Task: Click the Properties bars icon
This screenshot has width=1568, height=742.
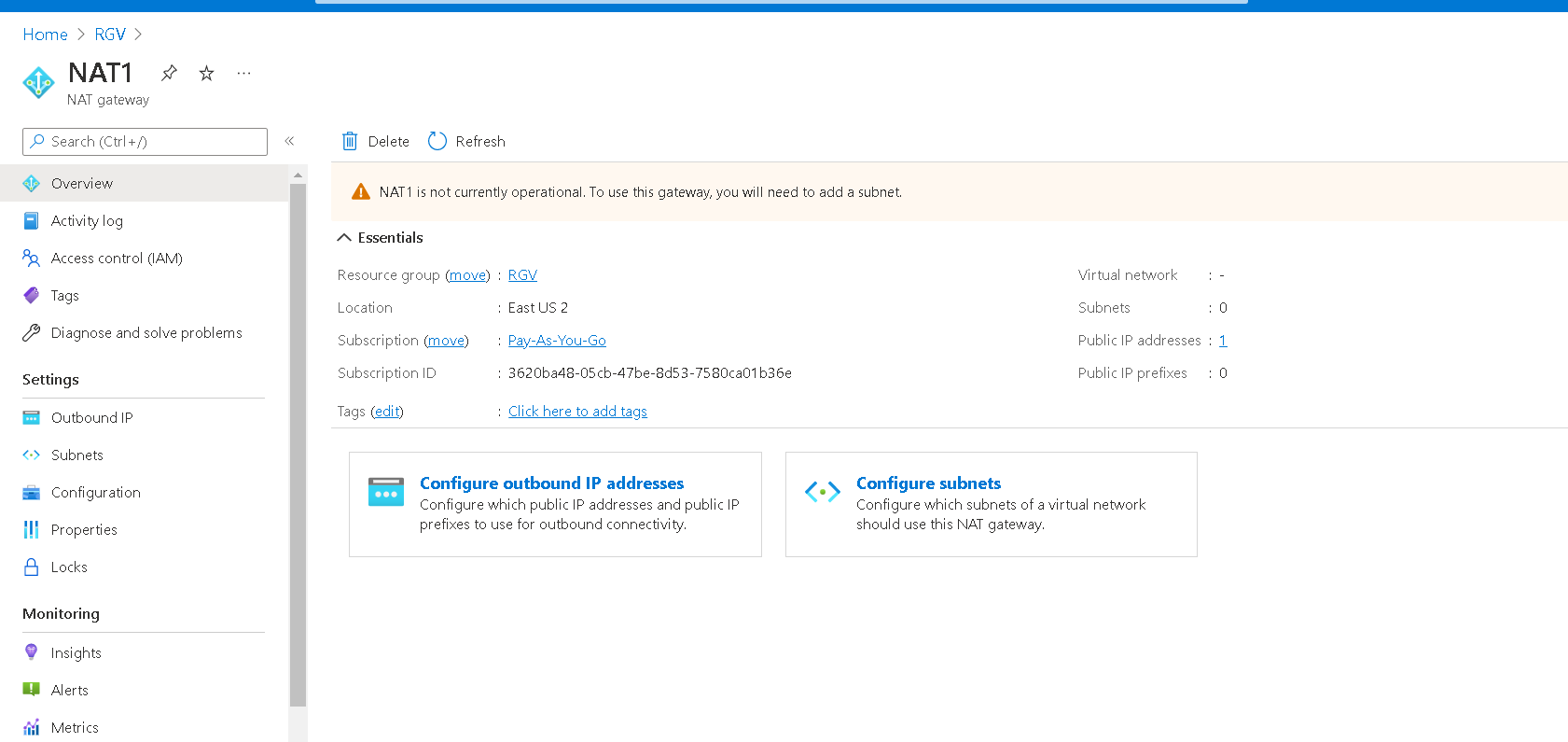Action: coord(32,530)
